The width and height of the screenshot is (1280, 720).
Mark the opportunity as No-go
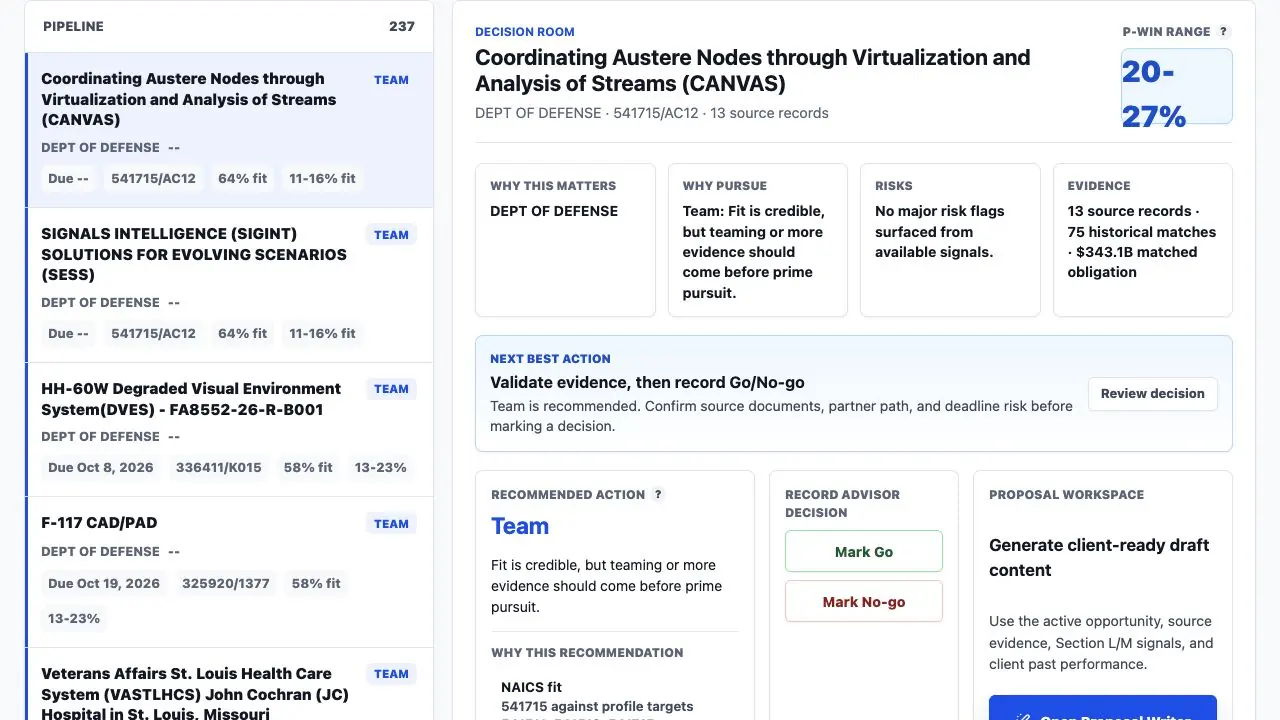coord(864,602)
